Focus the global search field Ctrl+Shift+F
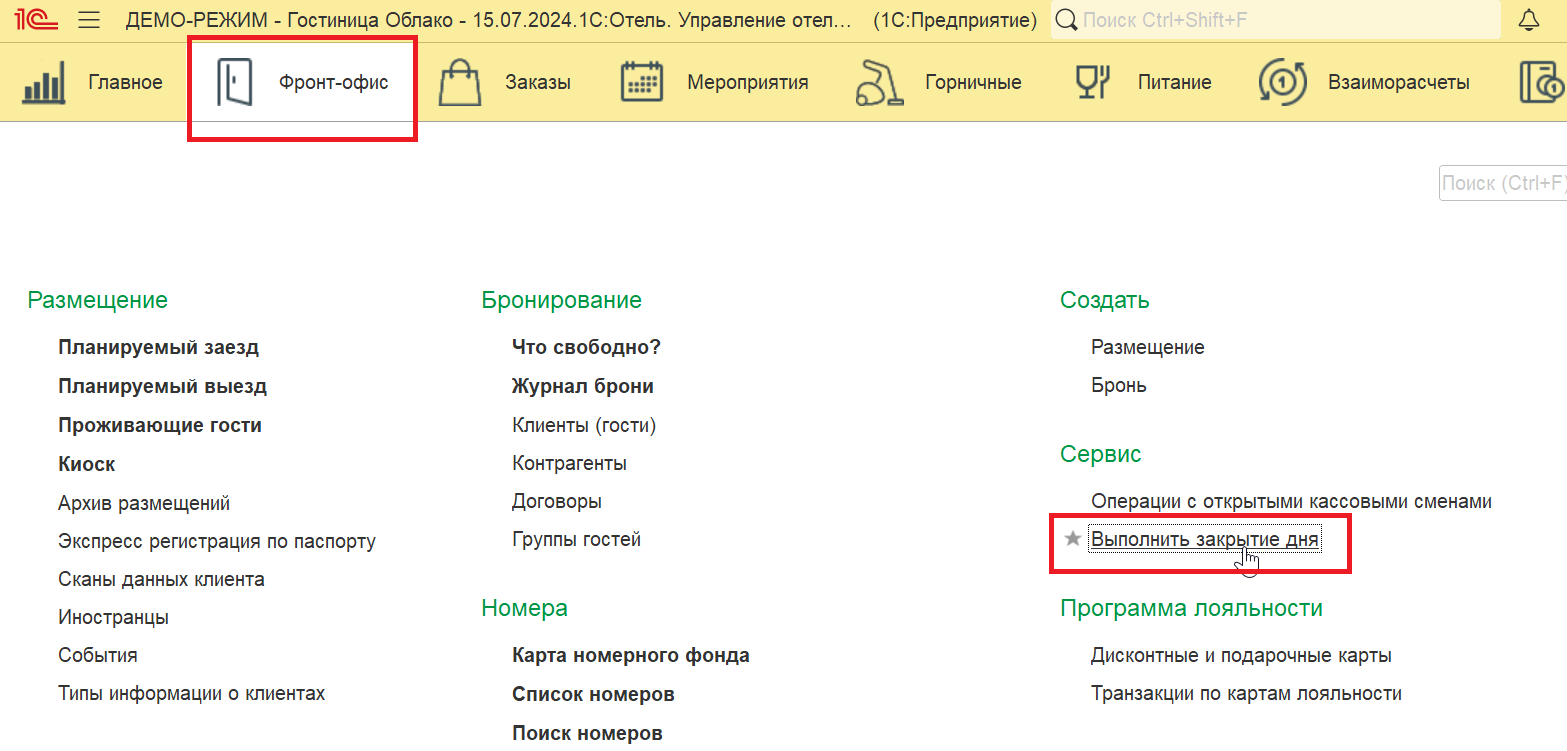Screen dimensions: 1567x751 click(1276, 20)
